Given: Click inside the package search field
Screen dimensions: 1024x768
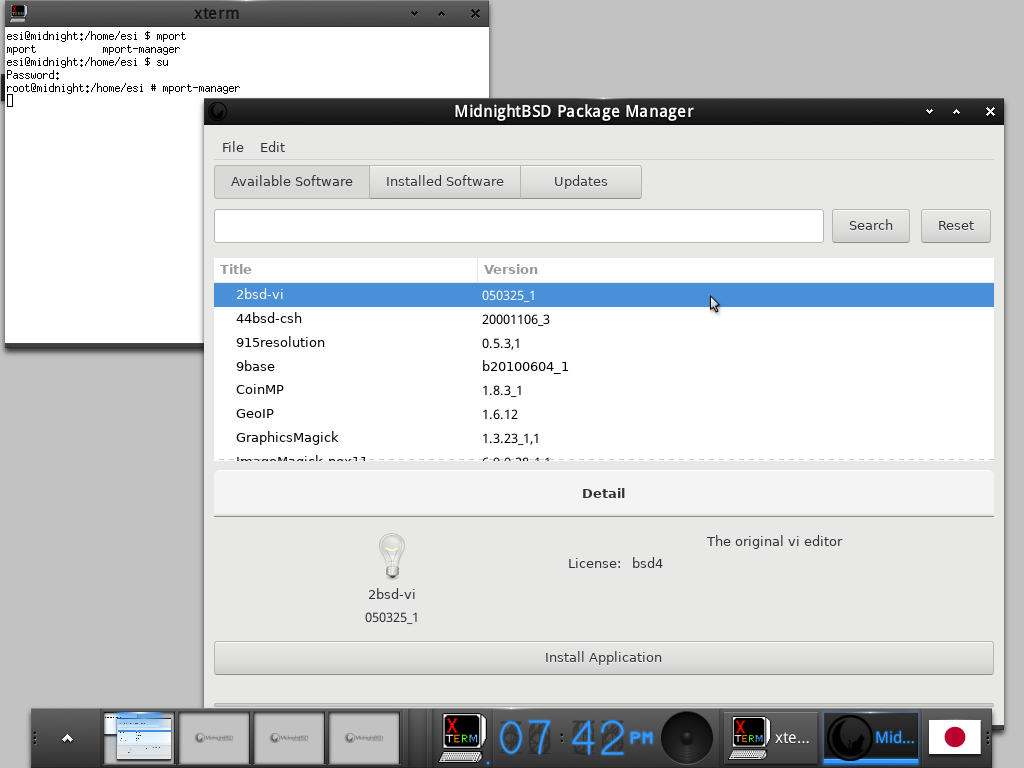Looking at the screenshot, I should [x=518, y=225].
